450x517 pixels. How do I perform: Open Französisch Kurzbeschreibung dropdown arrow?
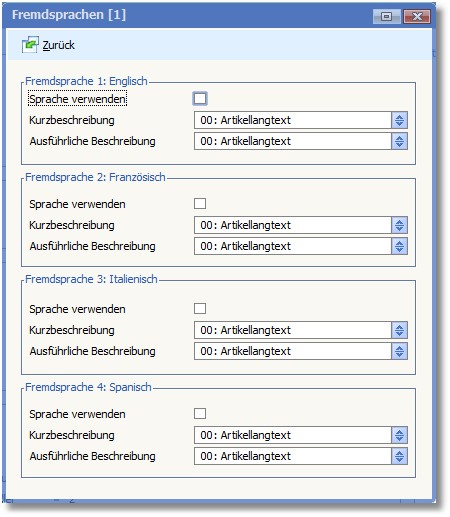click(x=399, y=225)
